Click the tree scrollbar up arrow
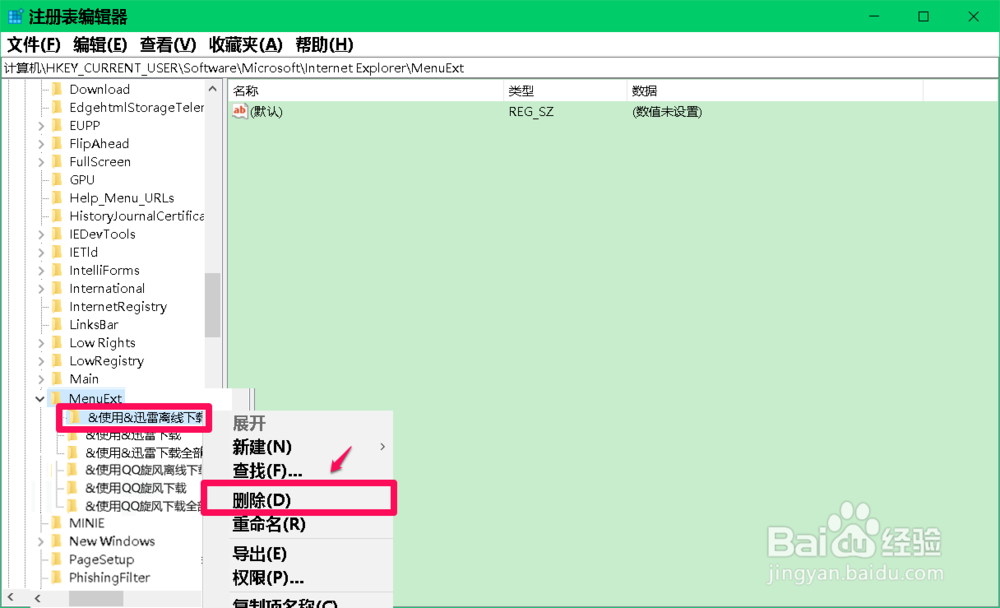The width and height of the screenshot is (1000, 608). point(212,89)
